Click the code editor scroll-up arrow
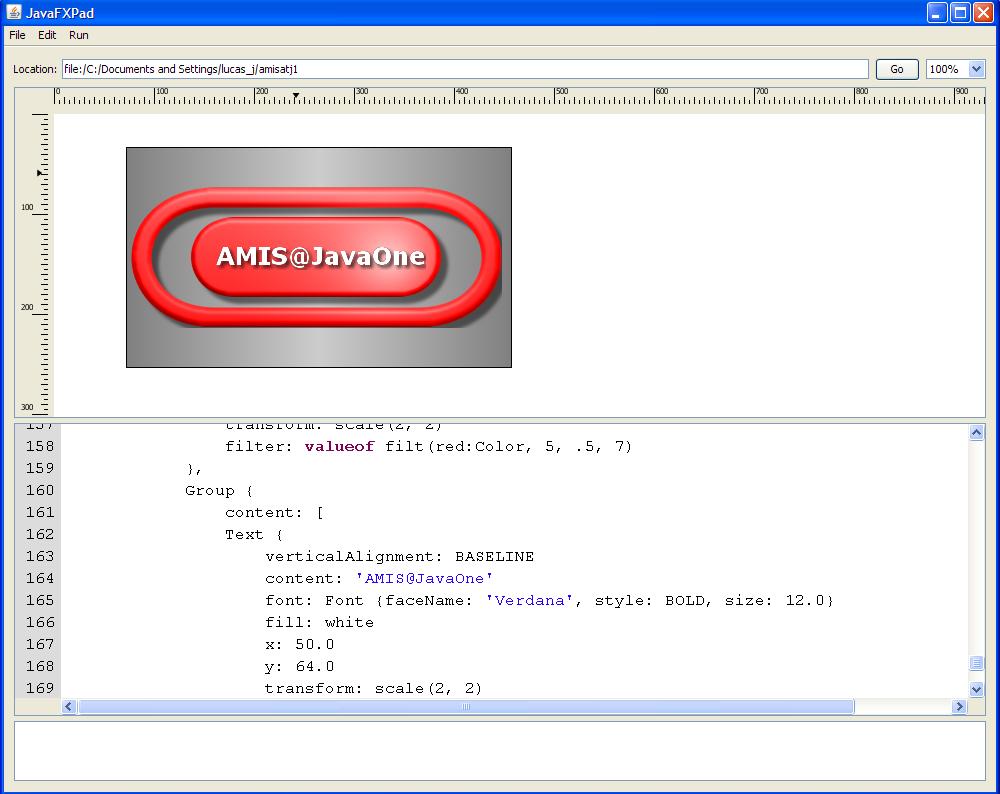 pyautogui.click(x=976, y=432)
